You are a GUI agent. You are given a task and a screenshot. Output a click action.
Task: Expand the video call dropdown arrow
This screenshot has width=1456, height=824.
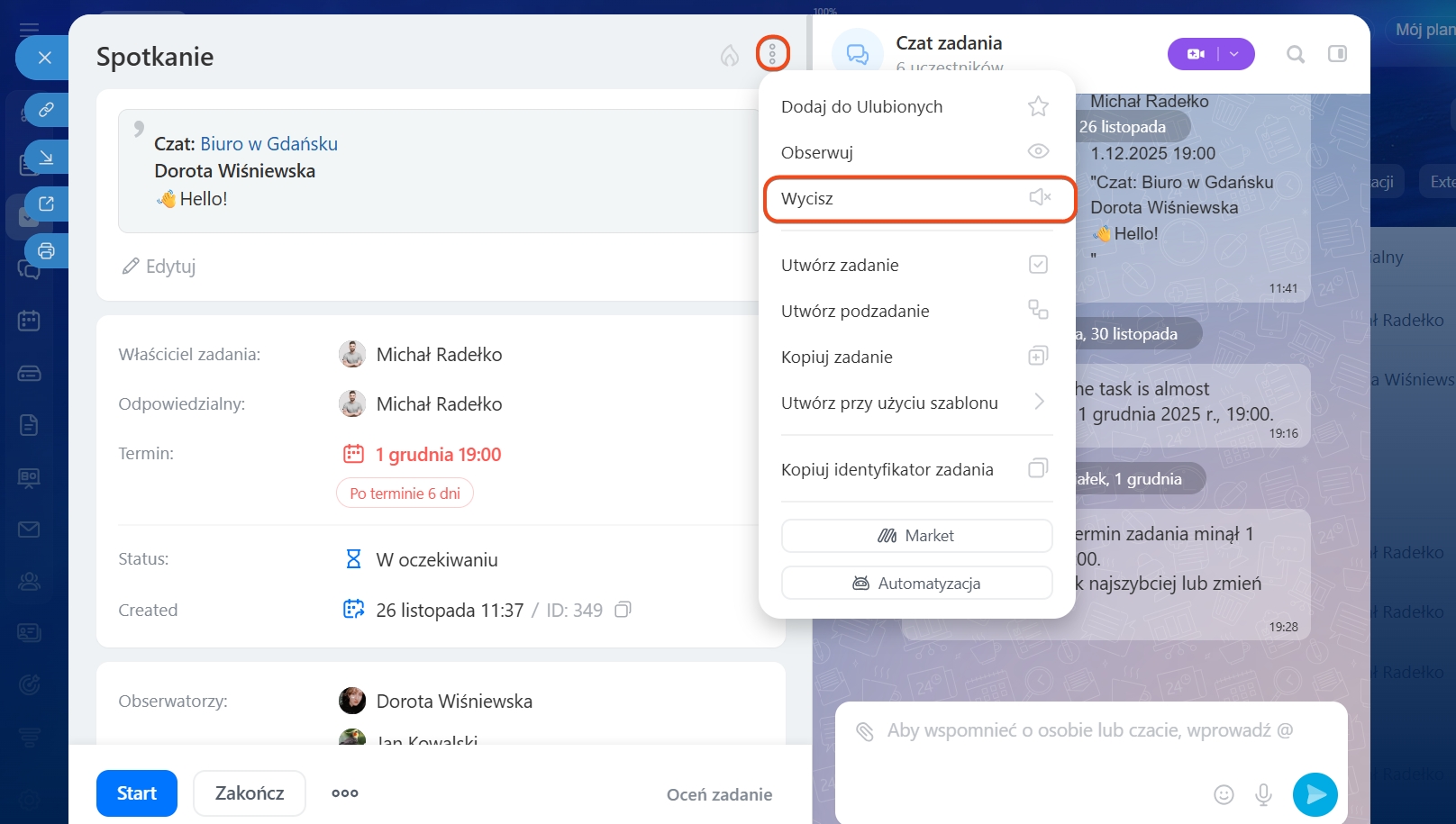[1234, 54]
